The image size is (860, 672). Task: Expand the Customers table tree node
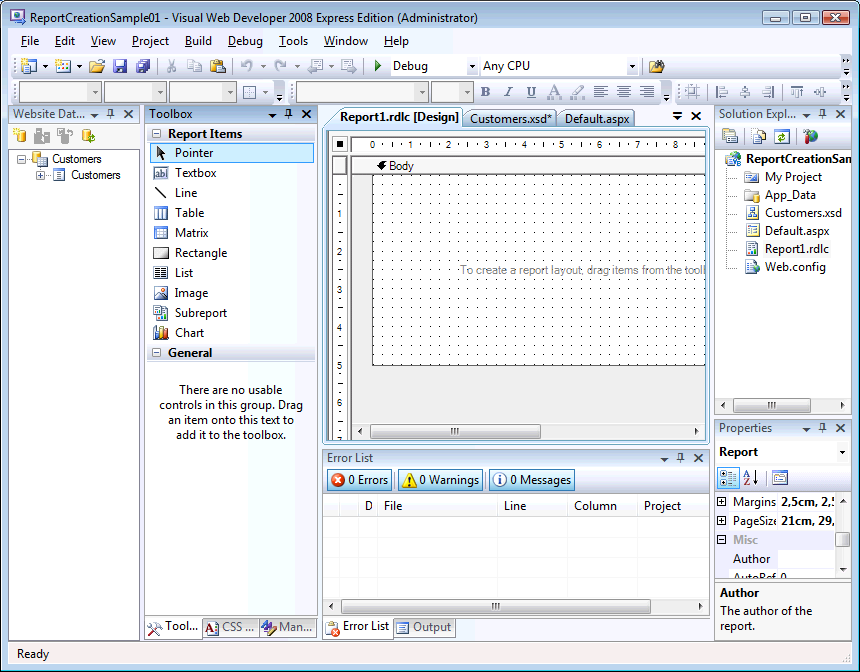[41, 175]
